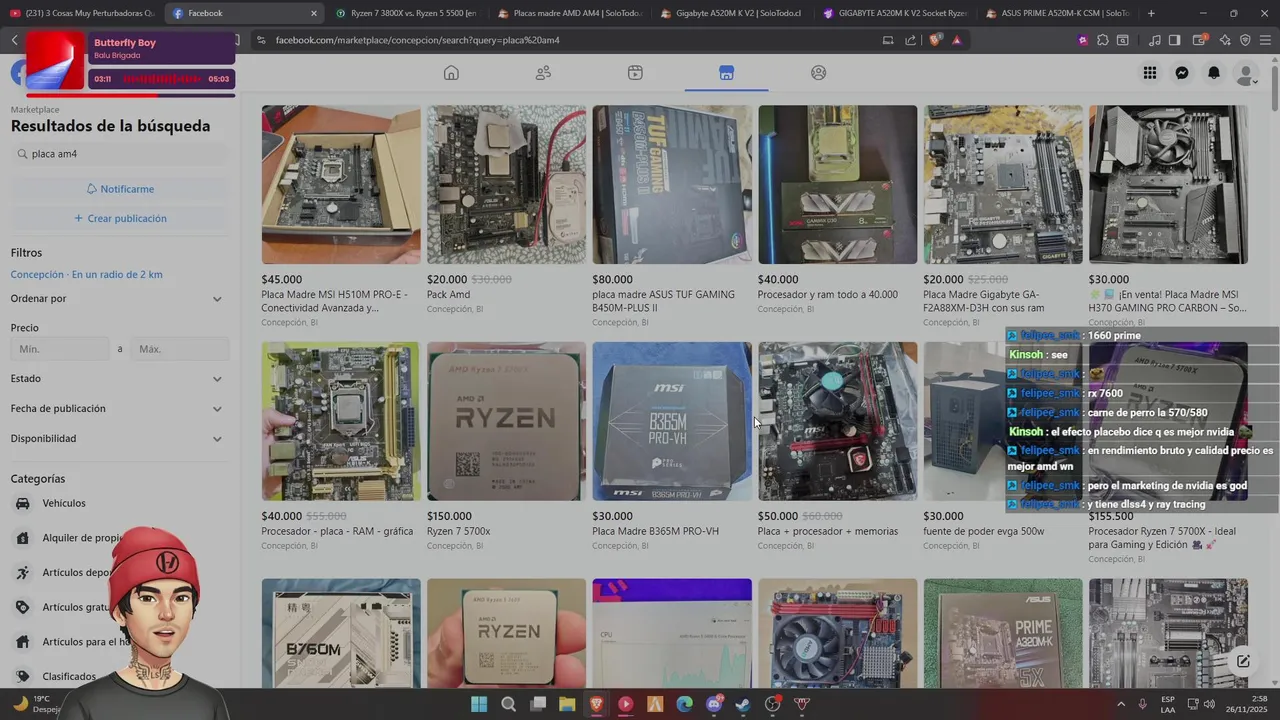Open the Windows taskbar search
This screenshot has width=1280, height=720.
(x=508, y=704)
